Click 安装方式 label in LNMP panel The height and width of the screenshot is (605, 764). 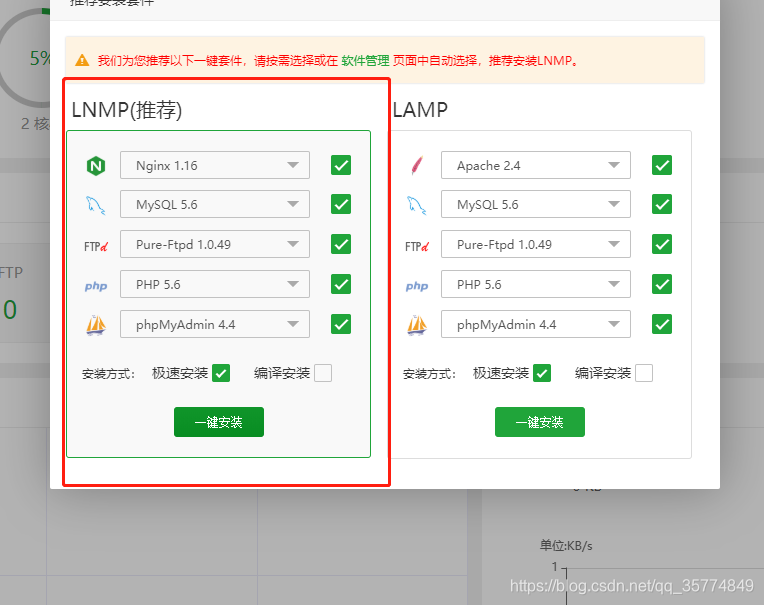pyautogui.click(x=108, y=374)
